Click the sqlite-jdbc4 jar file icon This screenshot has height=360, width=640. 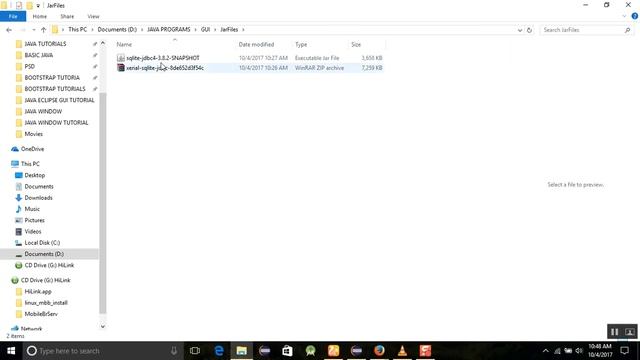point(121,58)
